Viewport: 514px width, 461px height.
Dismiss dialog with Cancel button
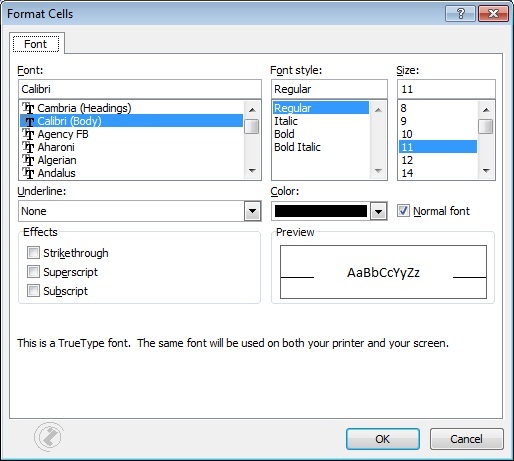(466, 439)
